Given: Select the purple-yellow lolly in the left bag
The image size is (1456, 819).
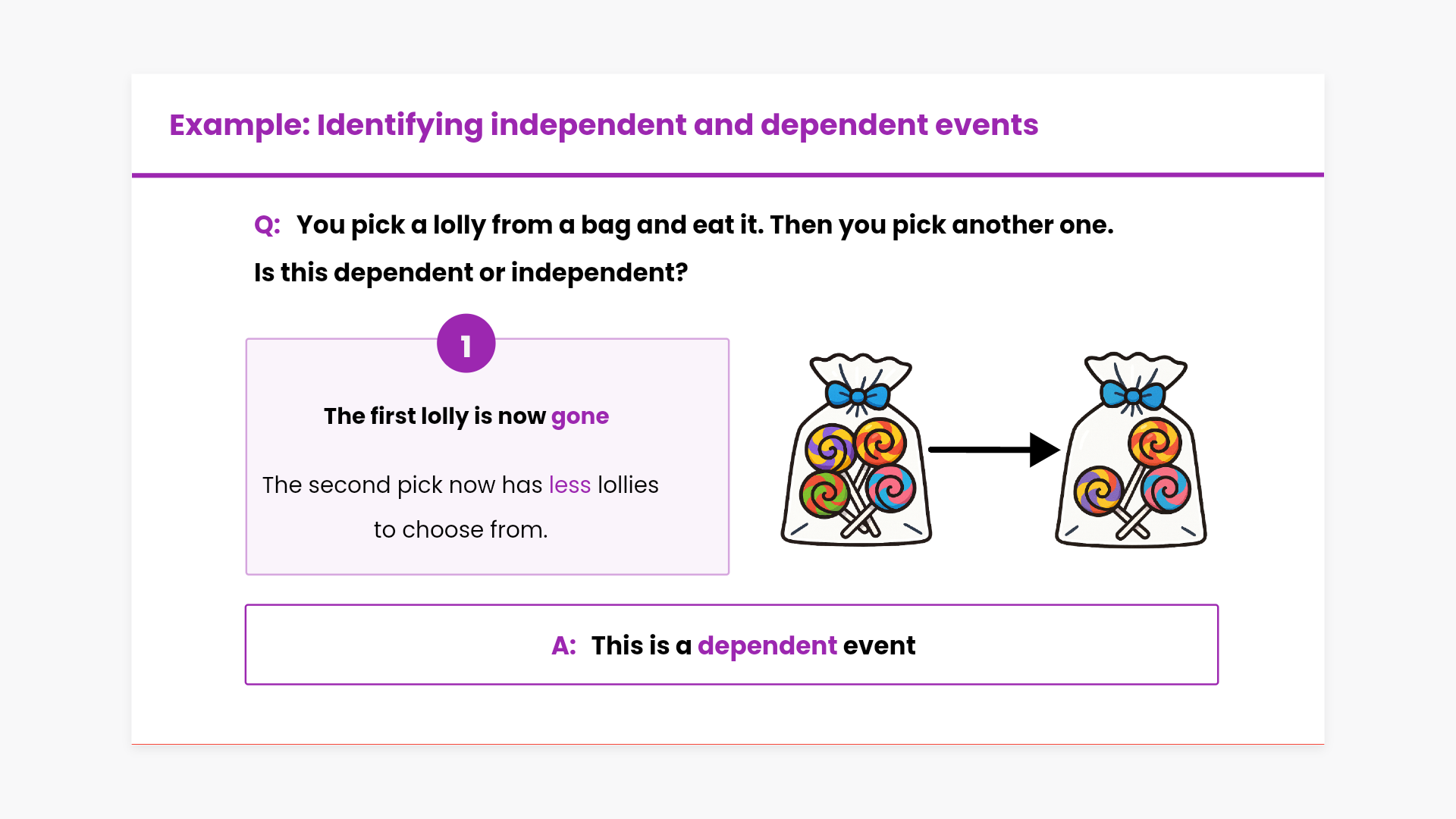Looking at the screenshot, I should pyautogui.click(x=830, y=448).
